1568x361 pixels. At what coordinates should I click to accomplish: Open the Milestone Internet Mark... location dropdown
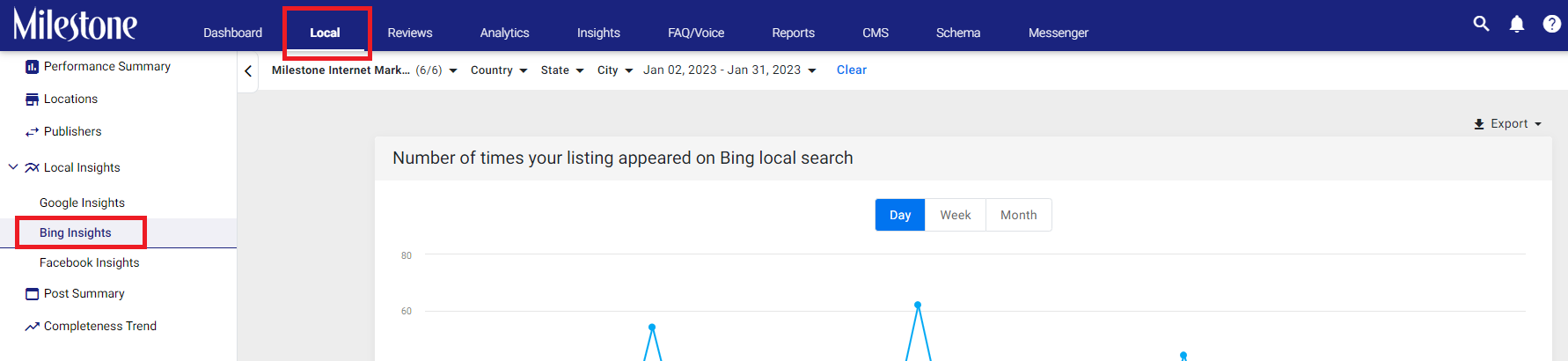[x=364, y=70]
